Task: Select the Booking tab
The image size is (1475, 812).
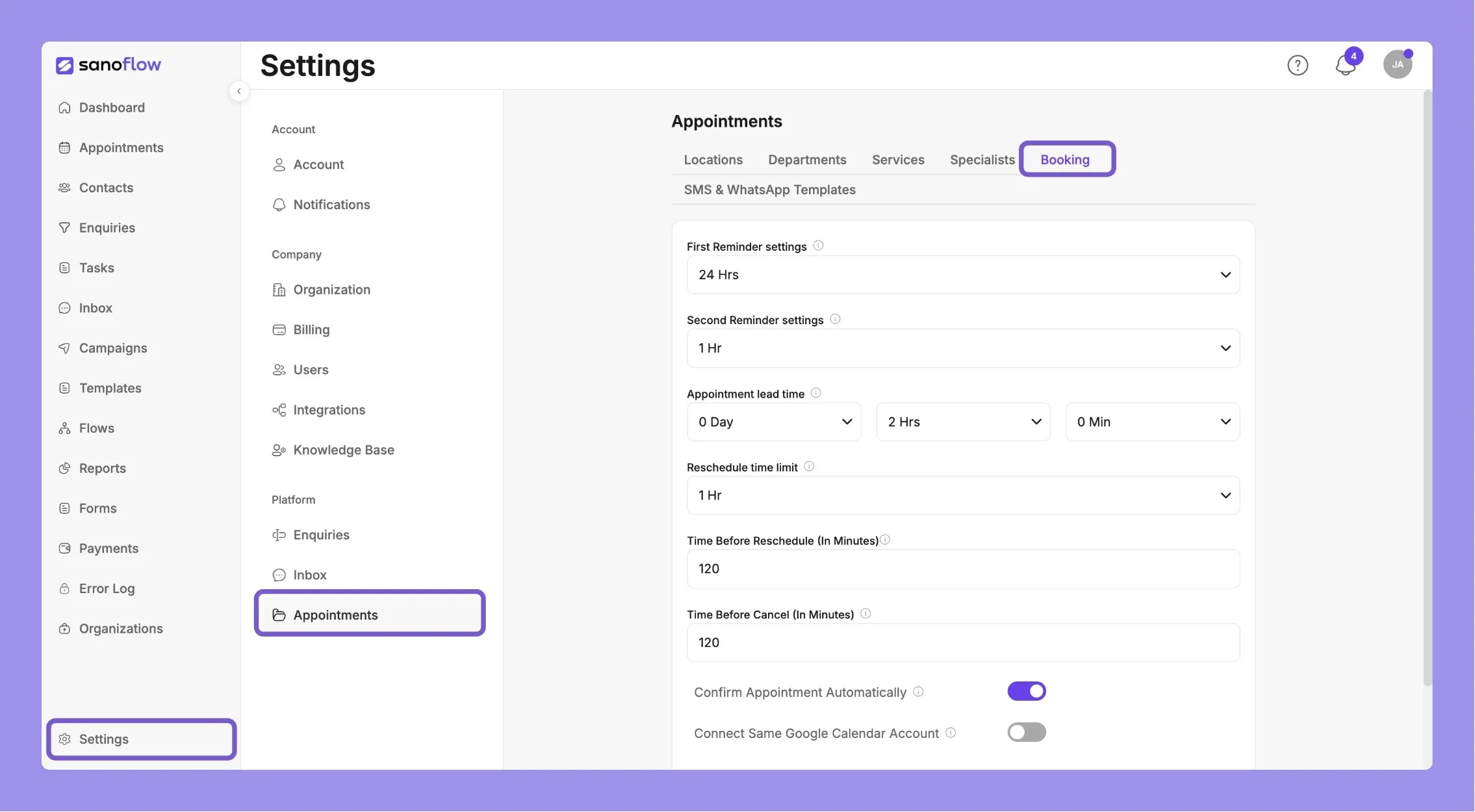Action: click(1065, 160)
